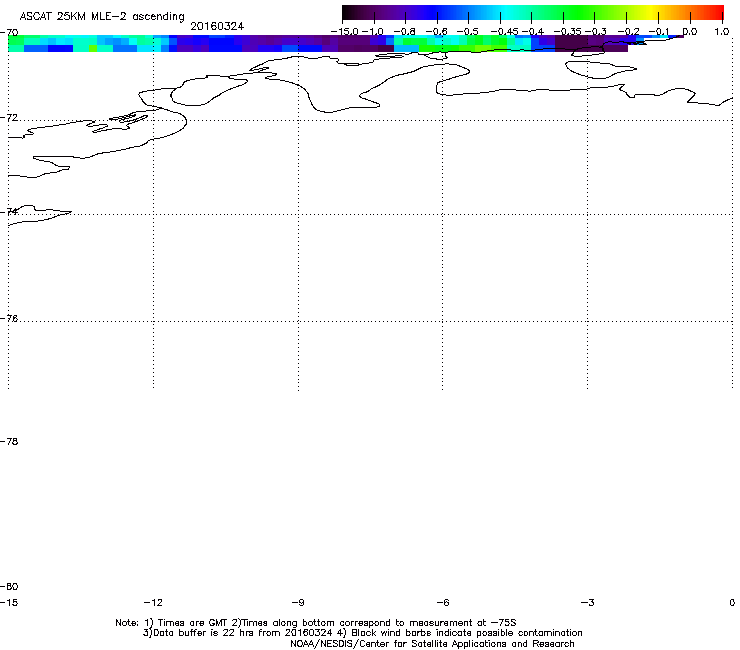Click the latitude label -72

[9, 117]
